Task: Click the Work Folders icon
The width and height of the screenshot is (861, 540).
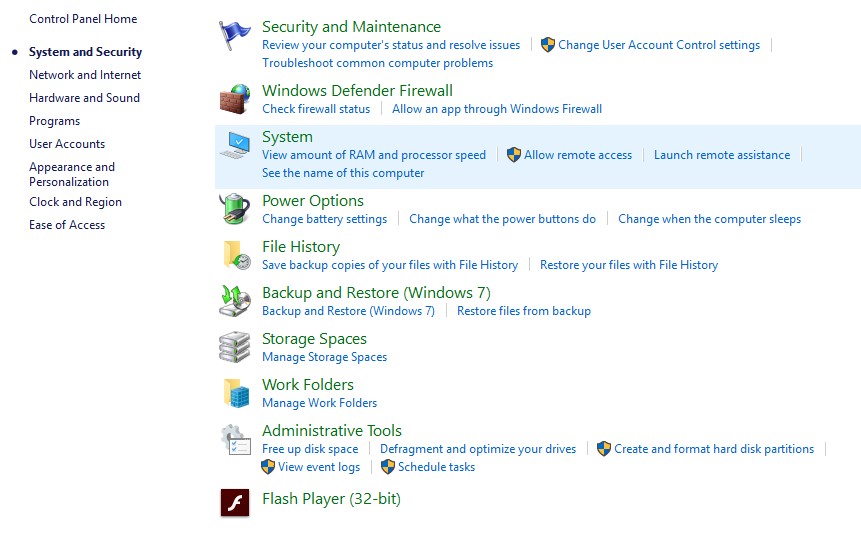Action: click(235, 393)
